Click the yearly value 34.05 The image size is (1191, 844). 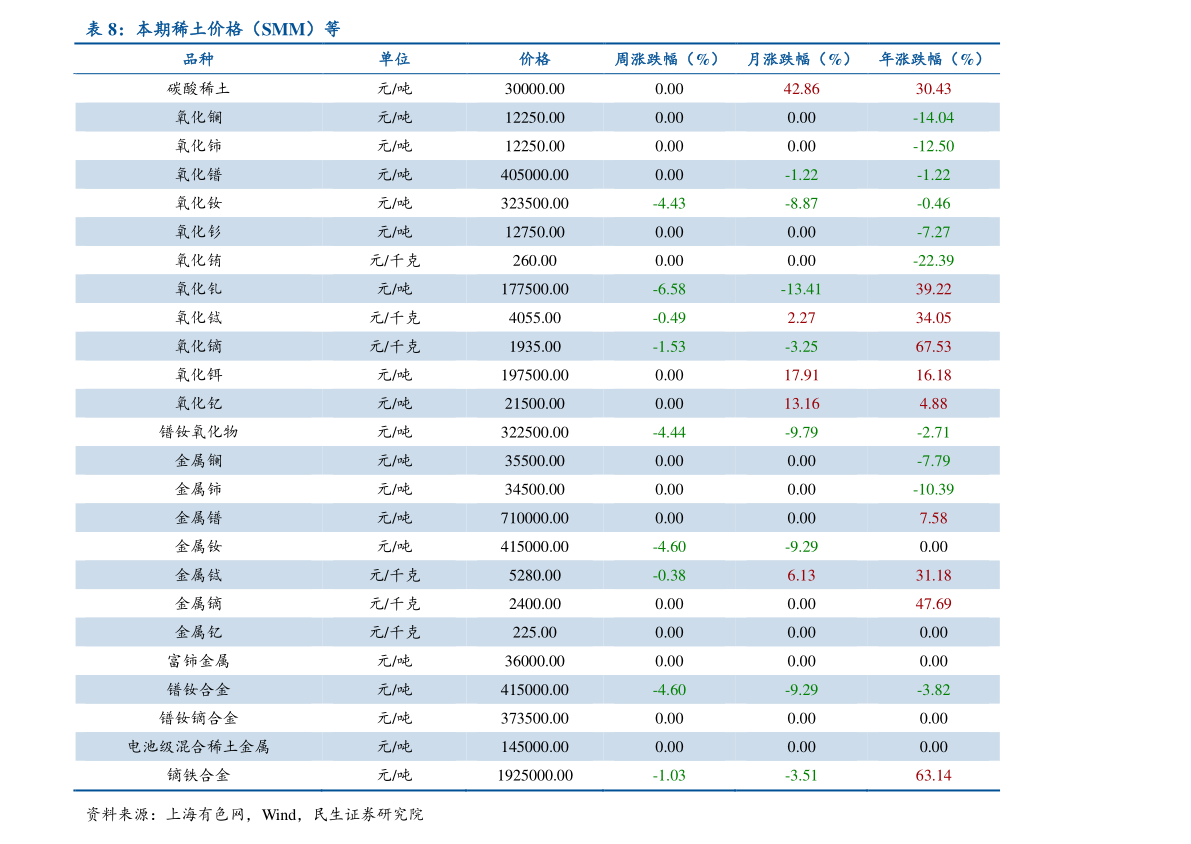tap(934, 318)
